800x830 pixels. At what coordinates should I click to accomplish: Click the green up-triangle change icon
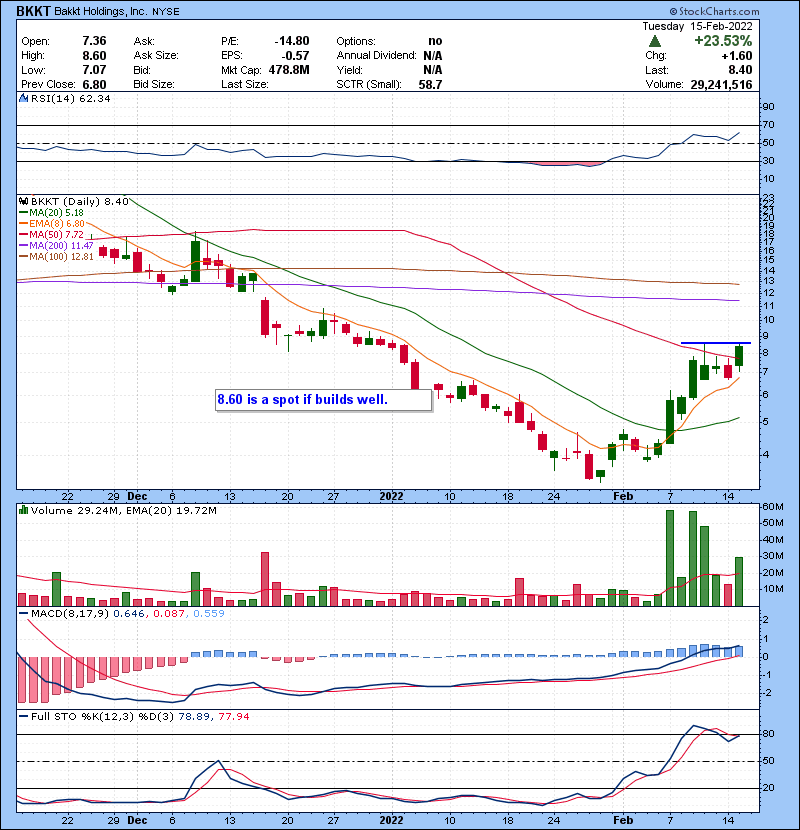click(654, 41)
